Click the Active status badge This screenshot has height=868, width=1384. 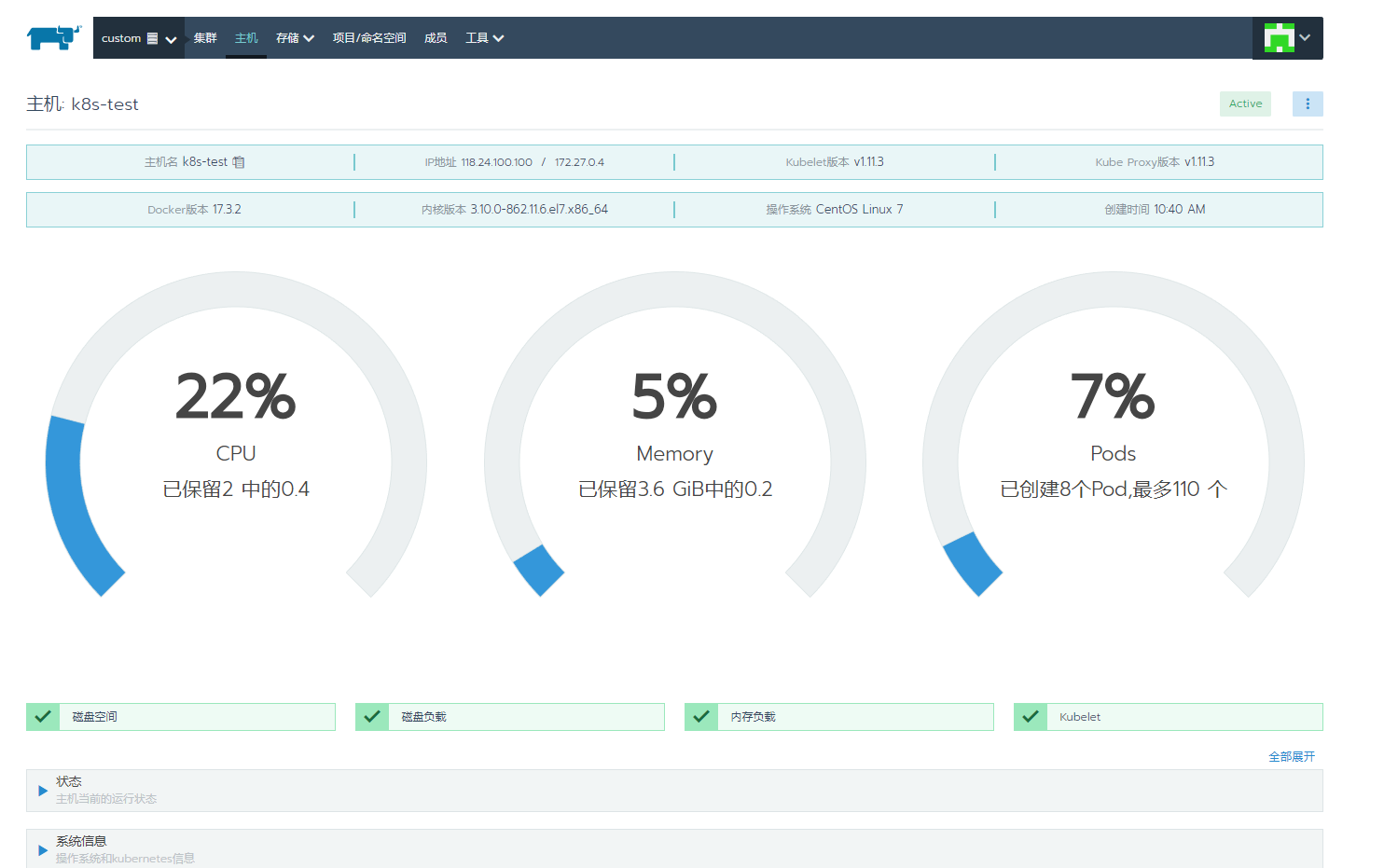click(x=1245, y=103)
